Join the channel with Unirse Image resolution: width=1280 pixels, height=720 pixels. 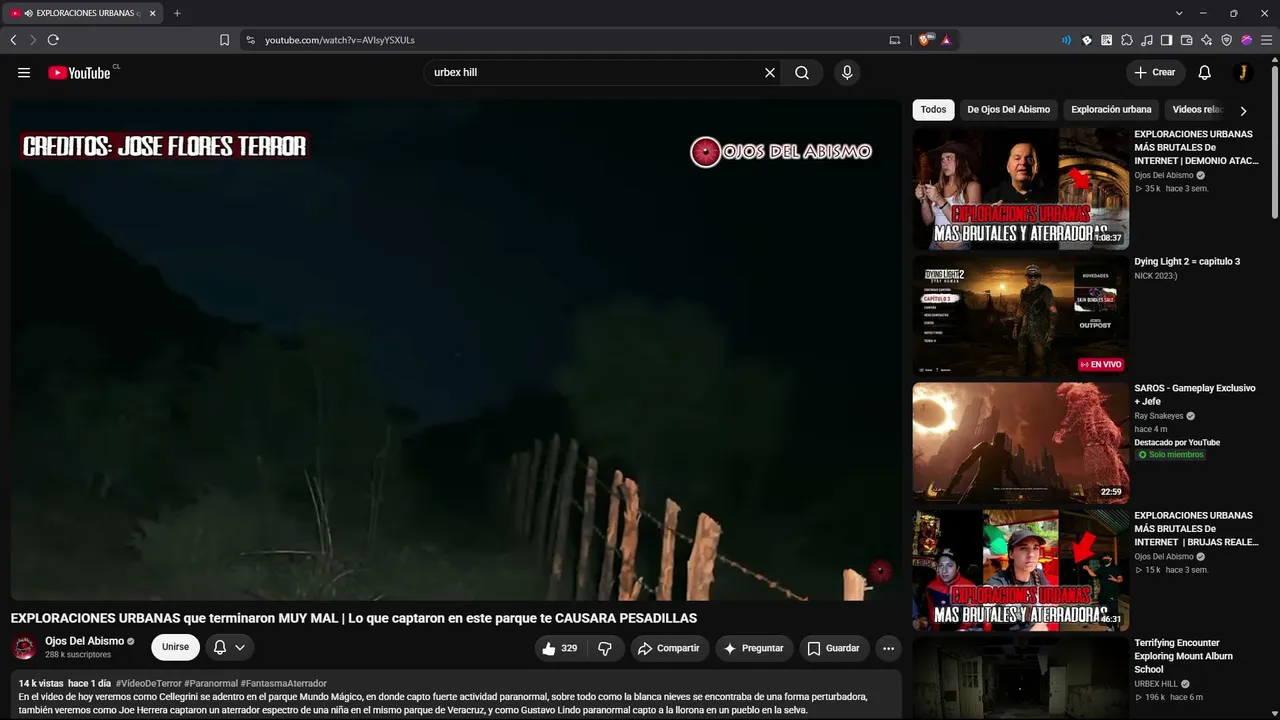(175, 647)
